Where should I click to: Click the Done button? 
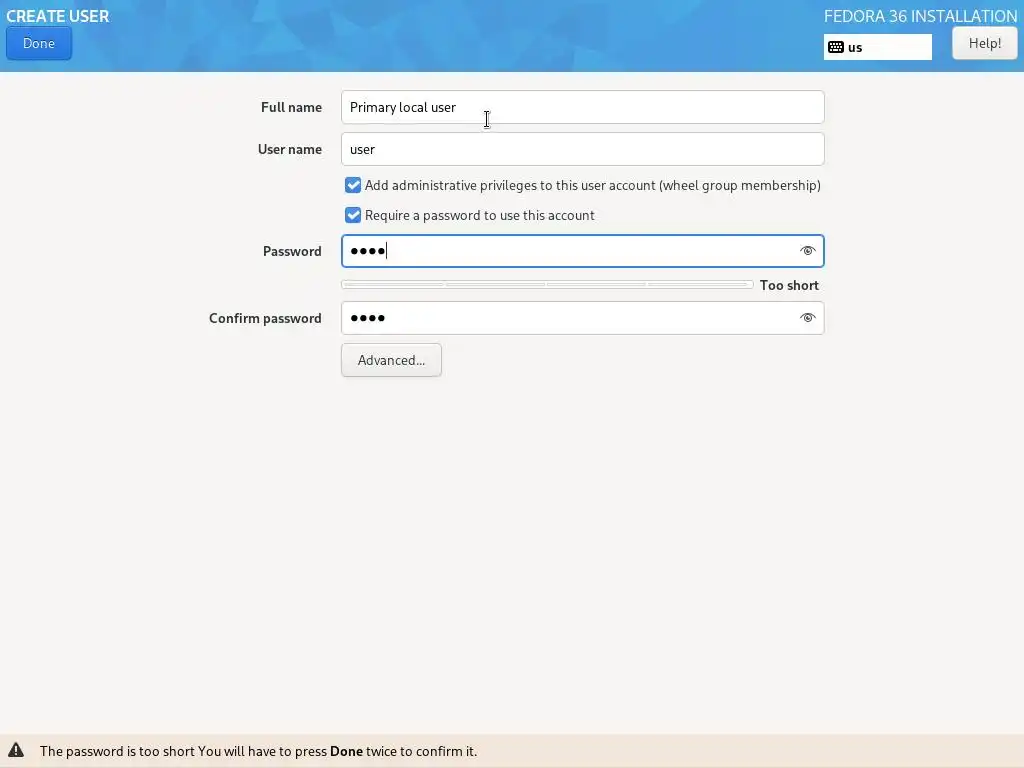click(39, 43)
